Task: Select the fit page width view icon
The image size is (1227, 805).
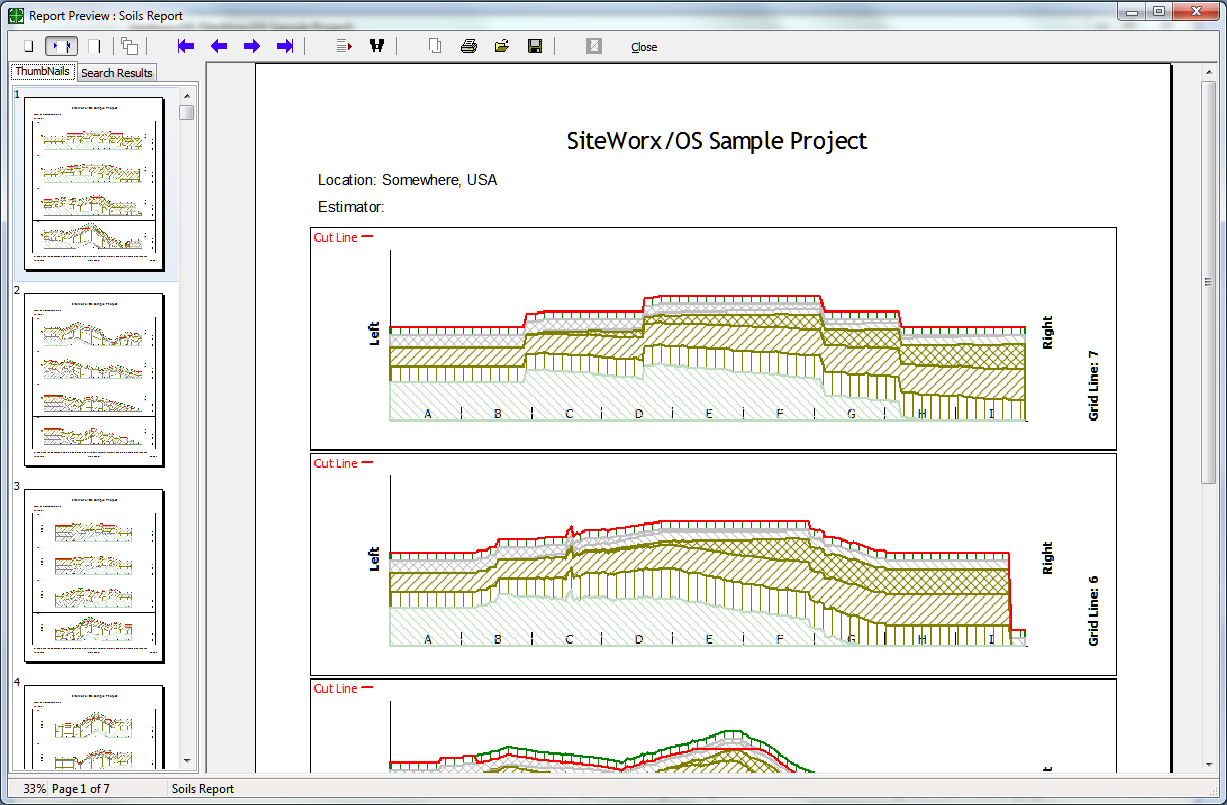Action: tap(62, 46)
